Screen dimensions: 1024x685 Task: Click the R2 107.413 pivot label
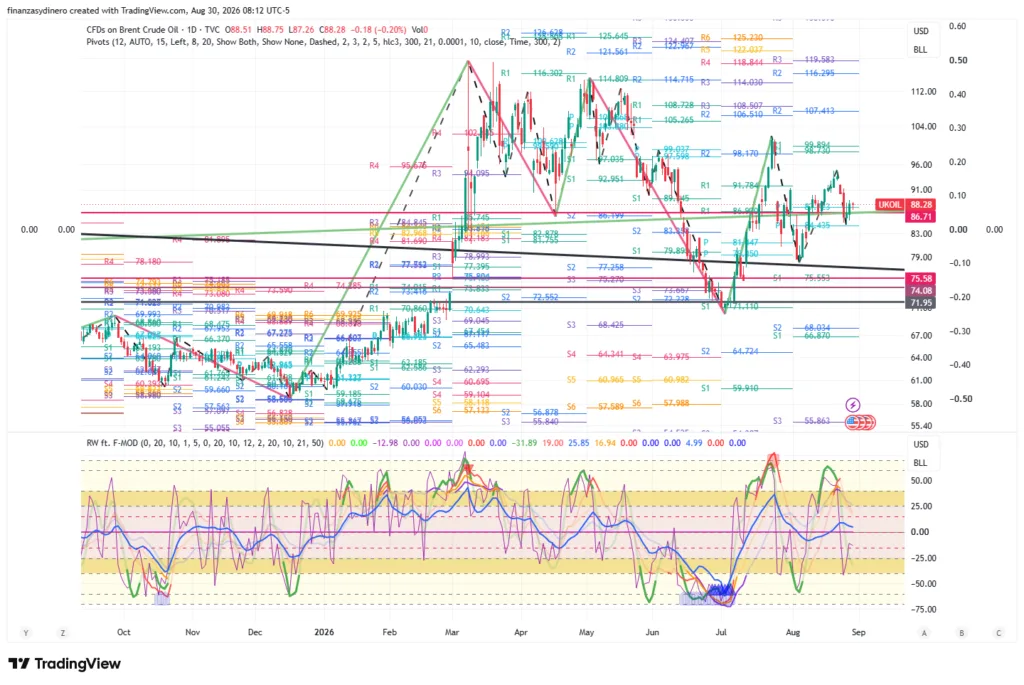click(803, 111)
